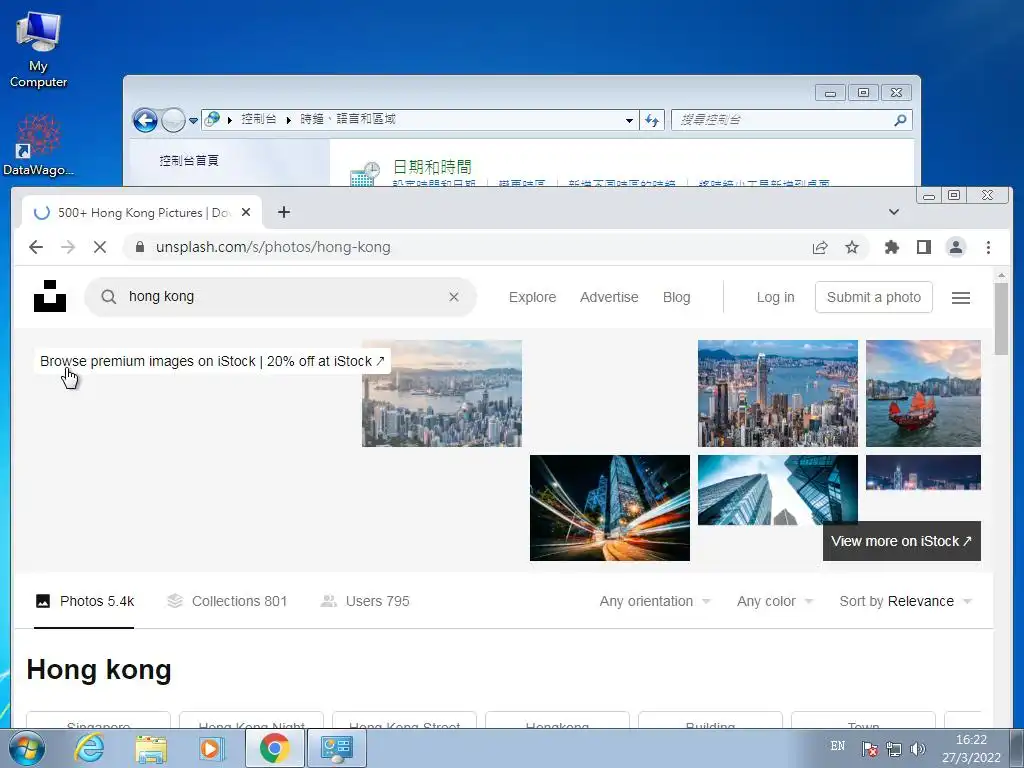Click Control Panel taskbar button

[337, 748]
